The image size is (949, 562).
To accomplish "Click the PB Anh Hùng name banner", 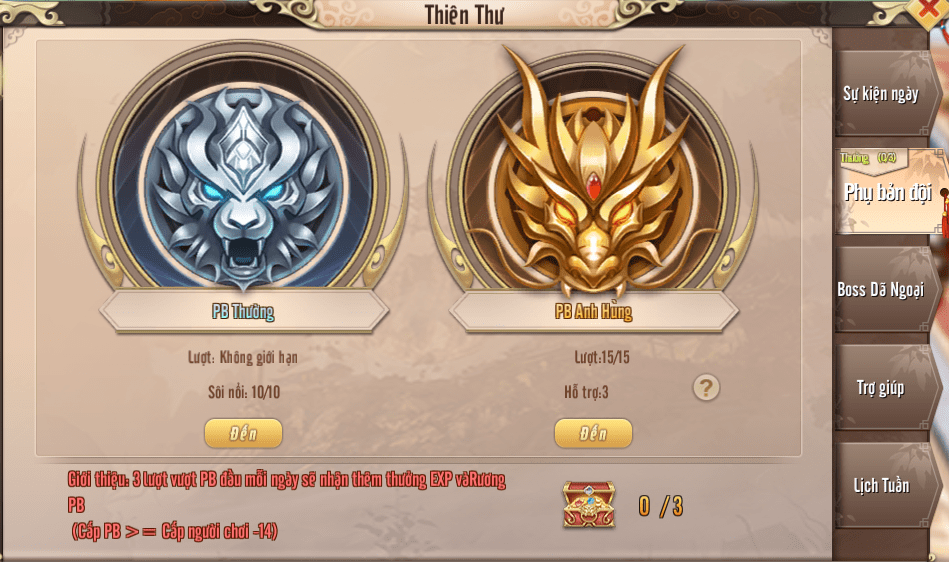I will point(593,312).
